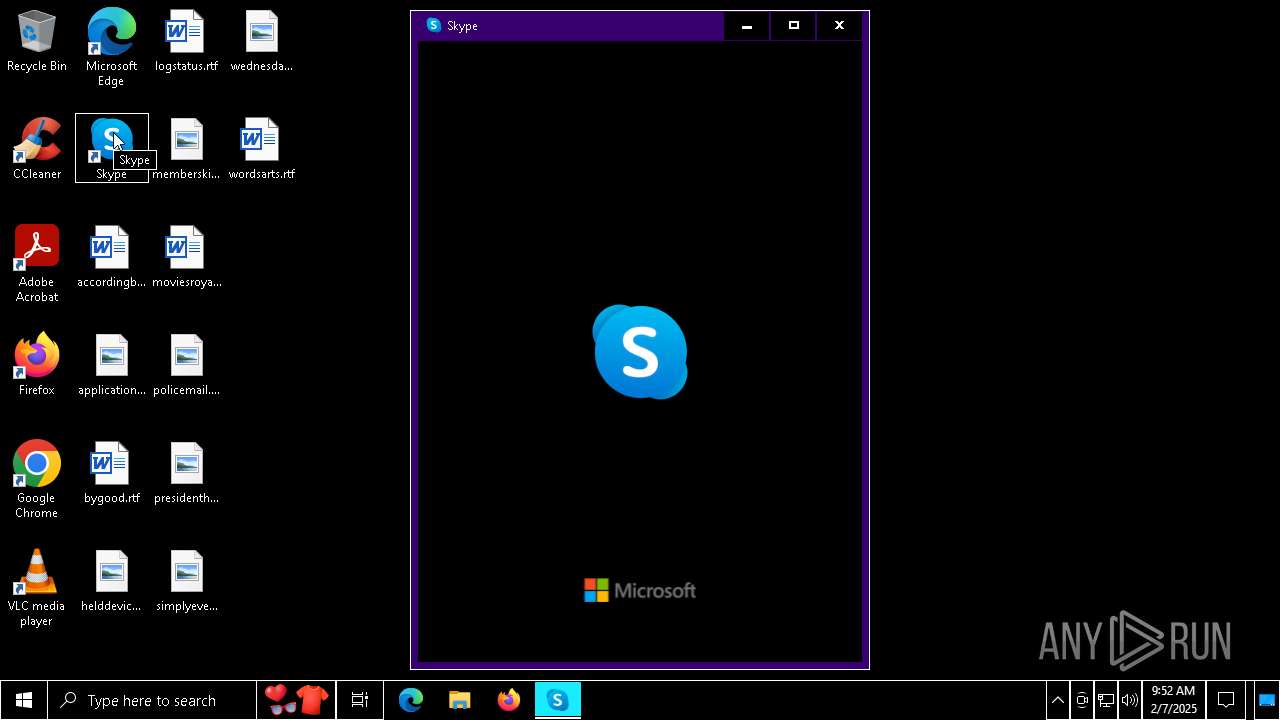The width and height of the screenshot is (1280, 720).
Task: Close the Skype window
Action: (x=839, y=26)
